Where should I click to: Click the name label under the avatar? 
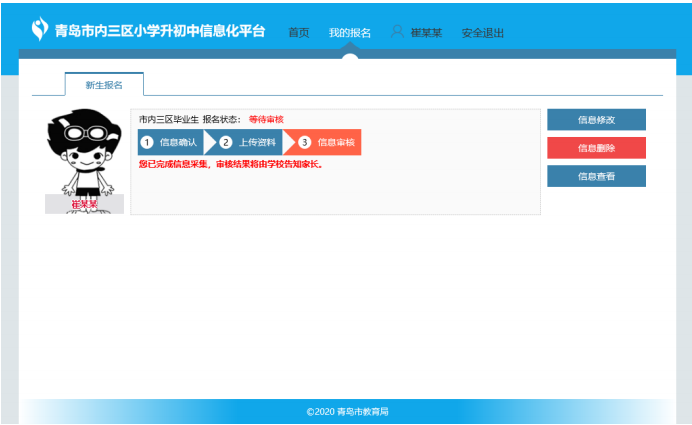pos(84,204)
